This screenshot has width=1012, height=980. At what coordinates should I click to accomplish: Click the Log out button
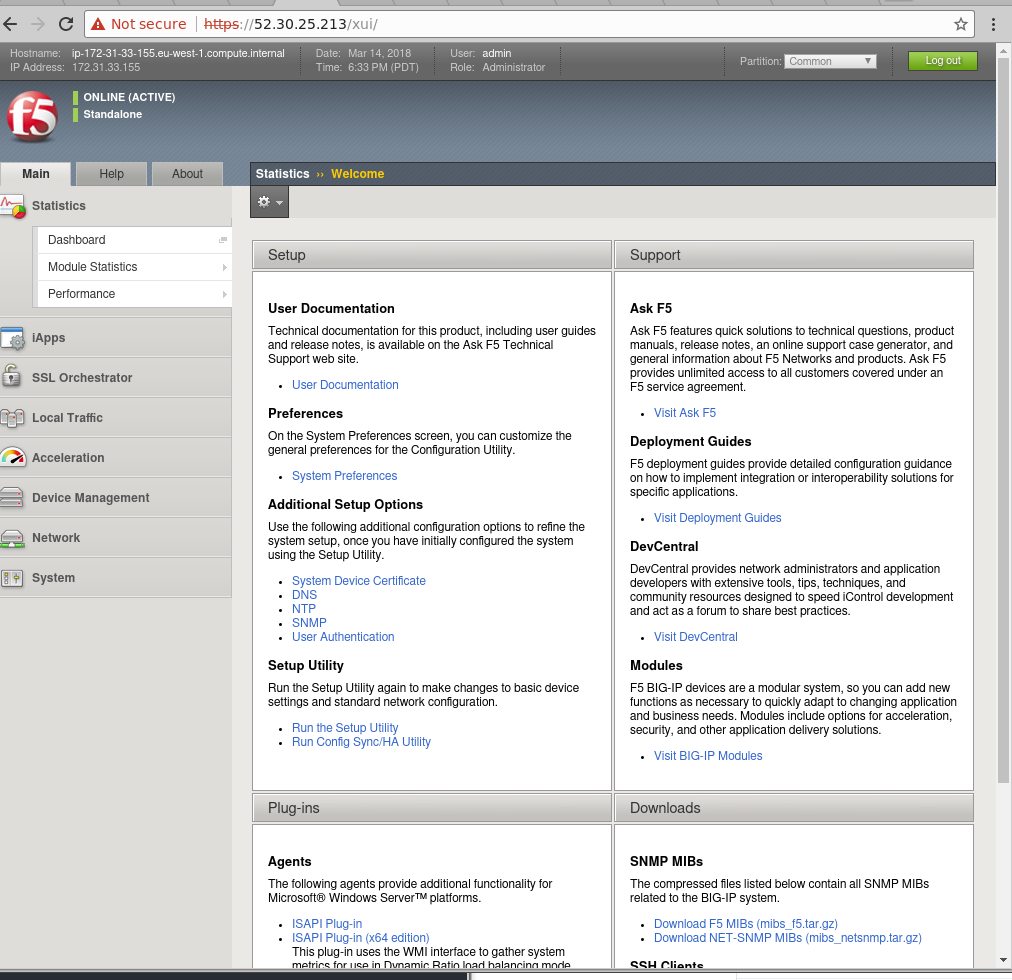pos(942,61)
